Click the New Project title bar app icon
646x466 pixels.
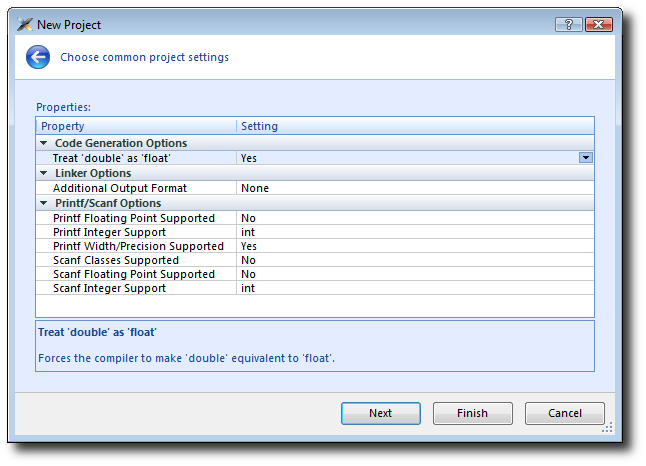[x=24, y=24]
